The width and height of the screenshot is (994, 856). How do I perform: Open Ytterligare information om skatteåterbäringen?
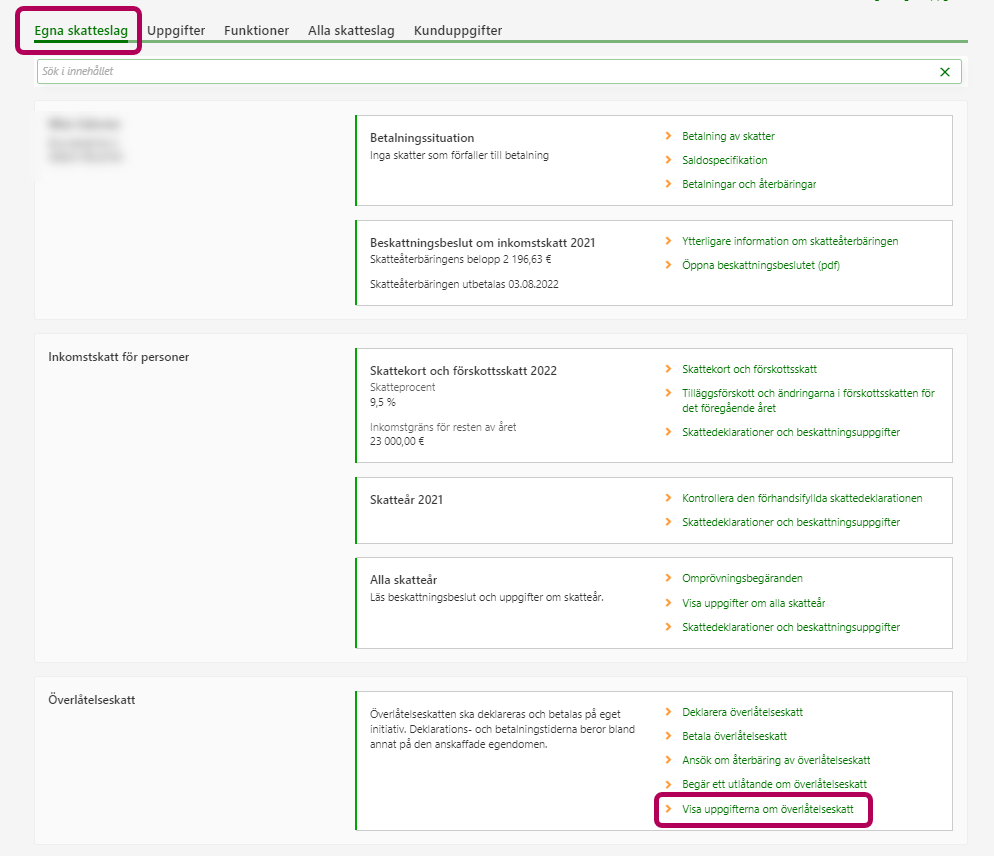click(790, 241)
